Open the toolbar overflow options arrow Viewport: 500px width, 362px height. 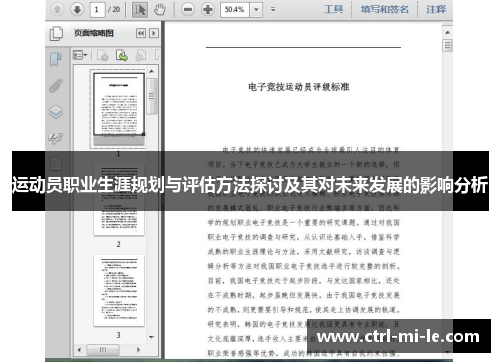[273, 10]
